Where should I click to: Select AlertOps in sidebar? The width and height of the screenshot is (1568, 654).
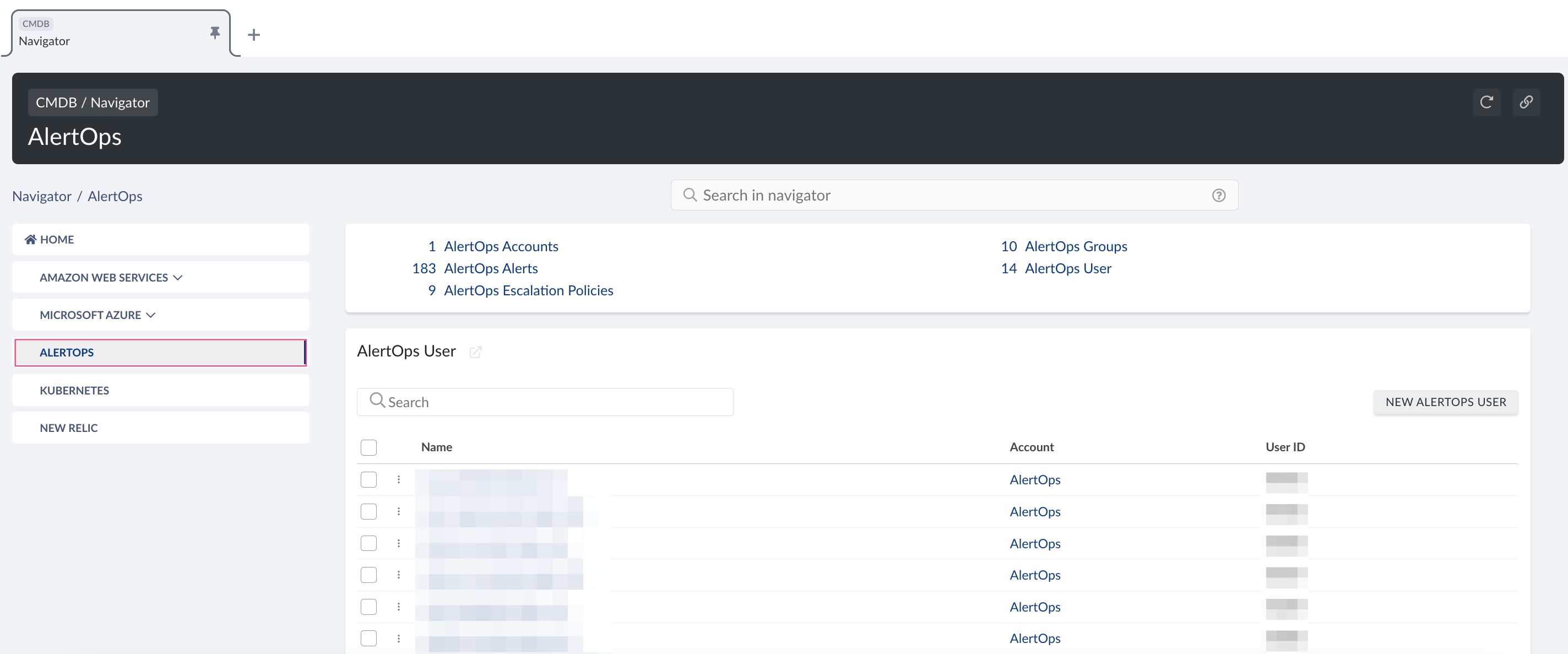click(x=161, y=353)
